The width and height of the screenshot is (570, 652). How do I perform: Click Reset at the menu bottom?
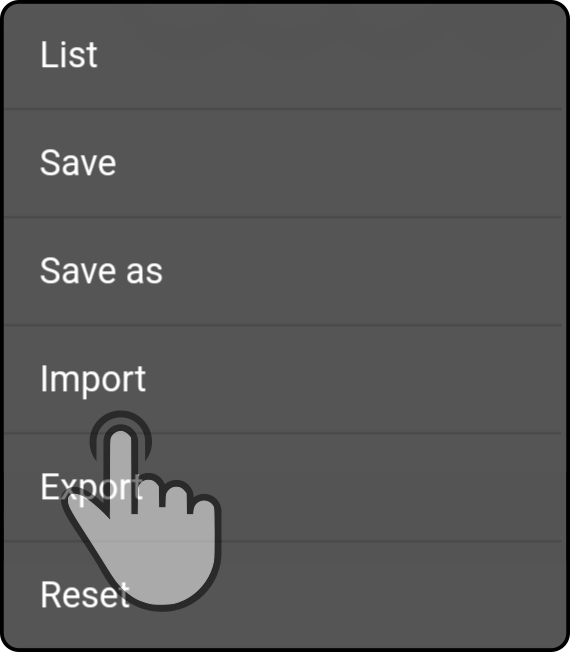tap(283, 595)
